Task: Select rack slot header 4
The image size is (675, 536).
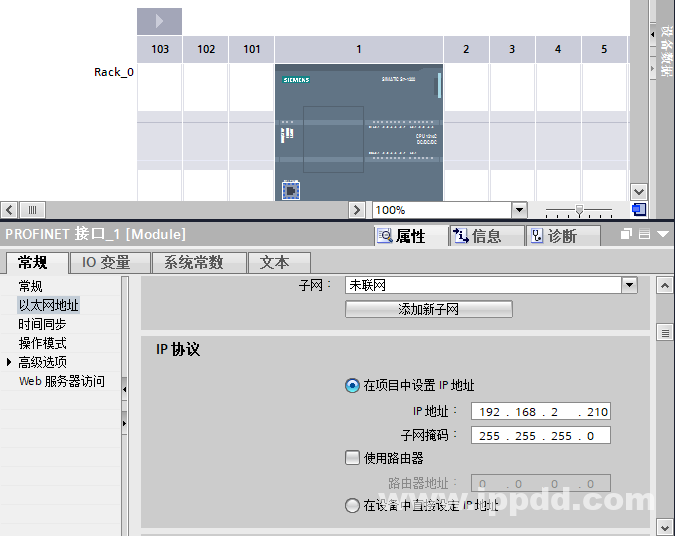Action: [558, 49]
